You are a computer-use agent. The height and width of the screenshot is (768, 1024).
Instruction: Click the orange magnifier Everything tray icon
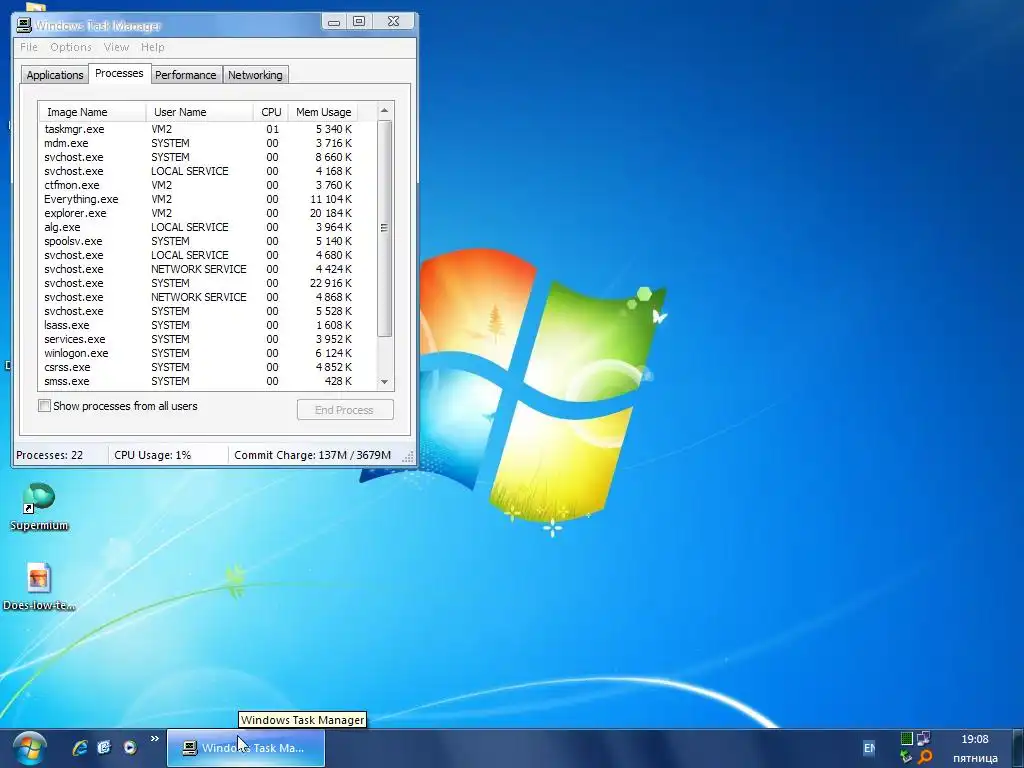coord(924,758)
